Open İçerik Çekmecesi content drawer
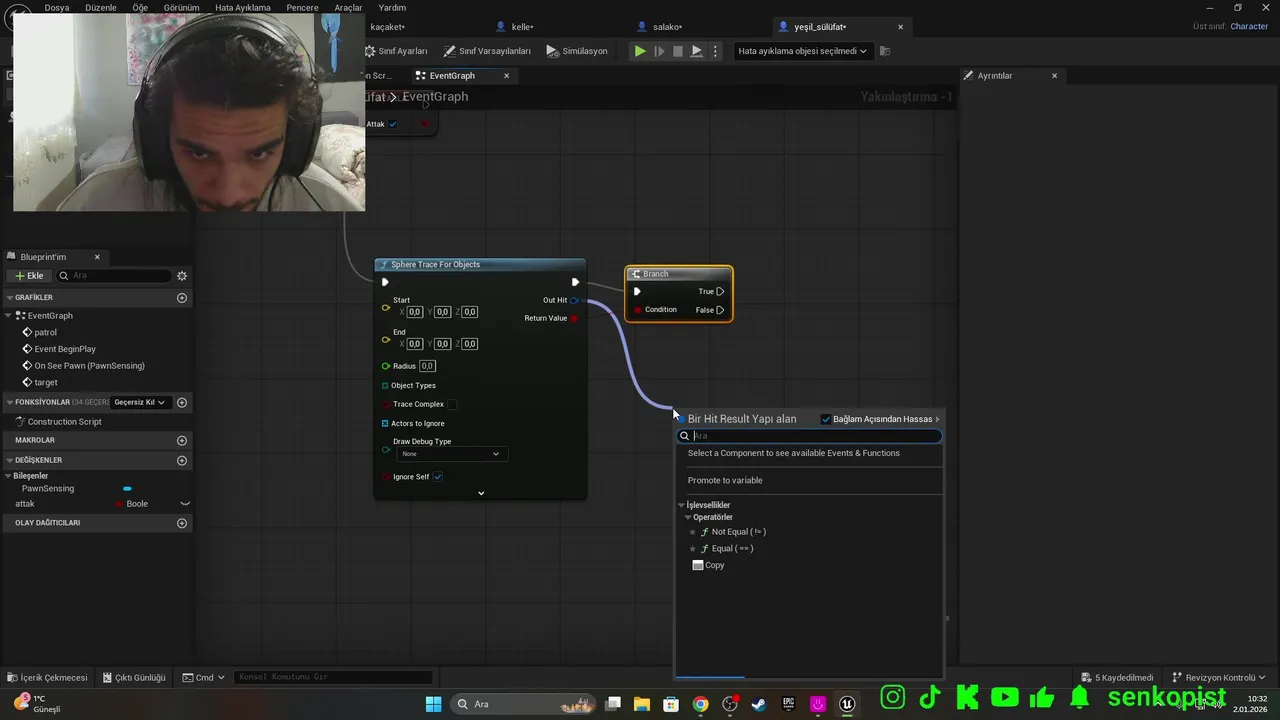This screenshot has width=1280, height=720. (x=47, y=677)
